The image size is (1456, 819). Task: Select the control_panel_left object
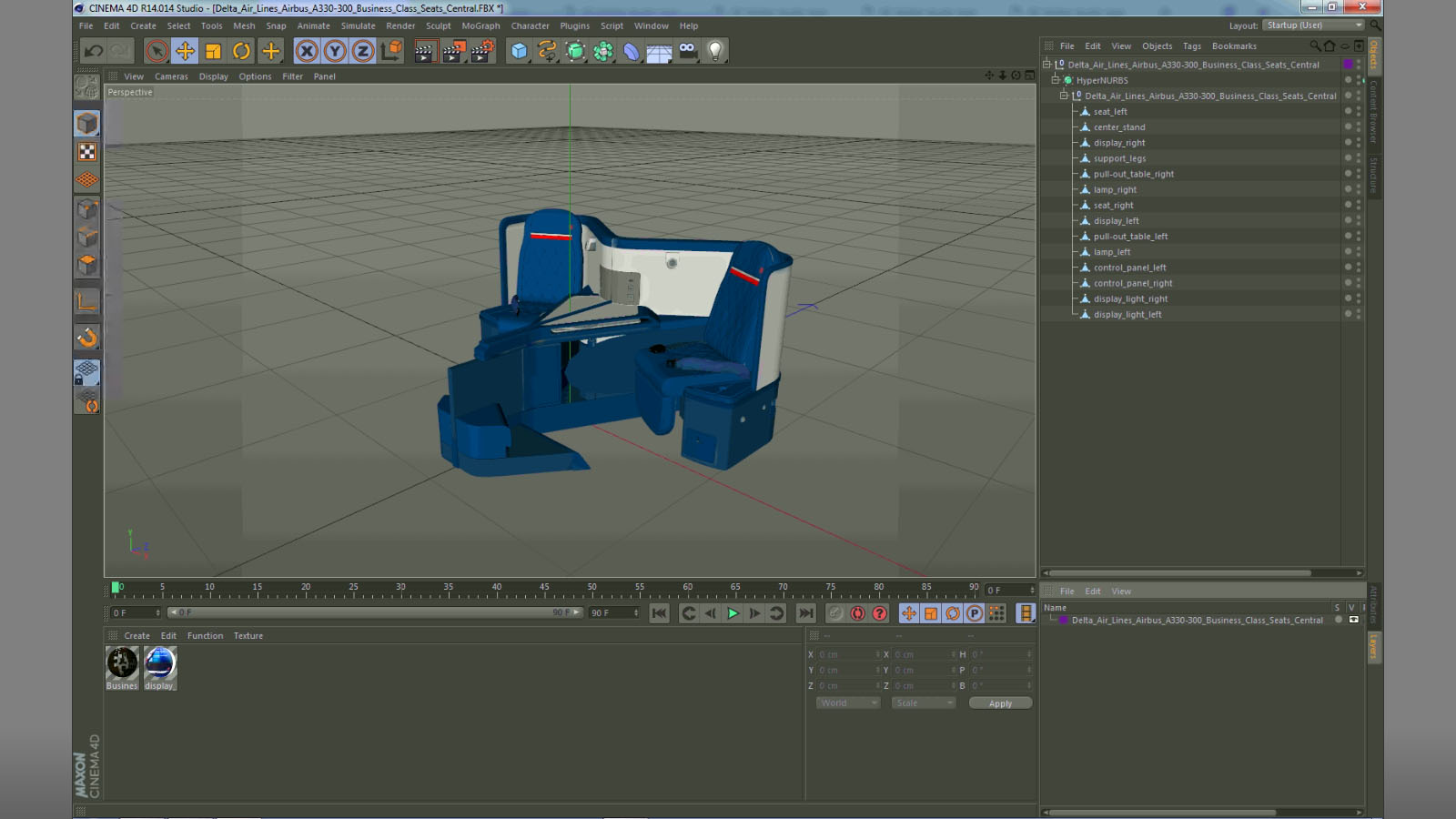[1129, 268]
